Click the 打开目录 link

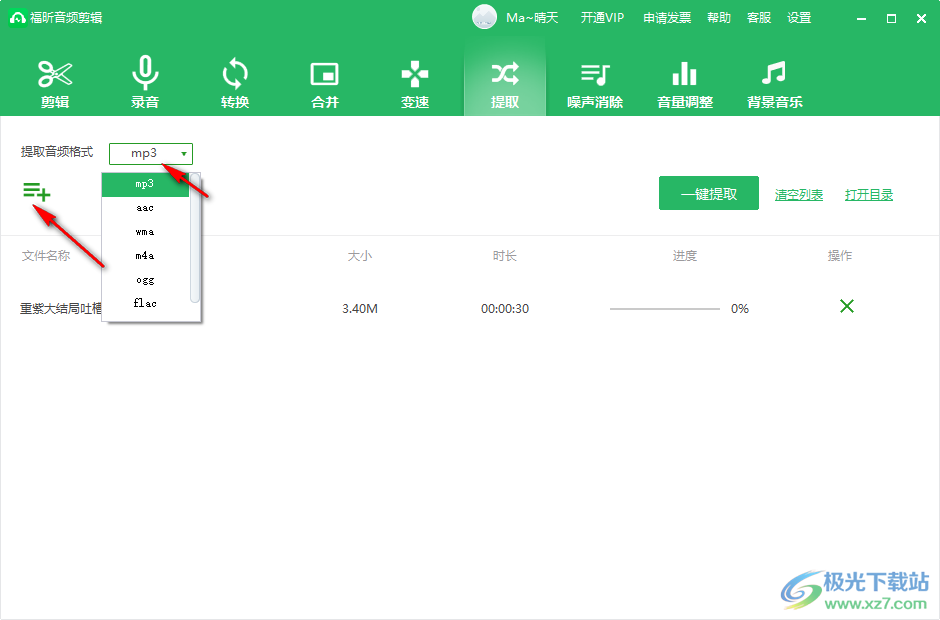(869, 195)
